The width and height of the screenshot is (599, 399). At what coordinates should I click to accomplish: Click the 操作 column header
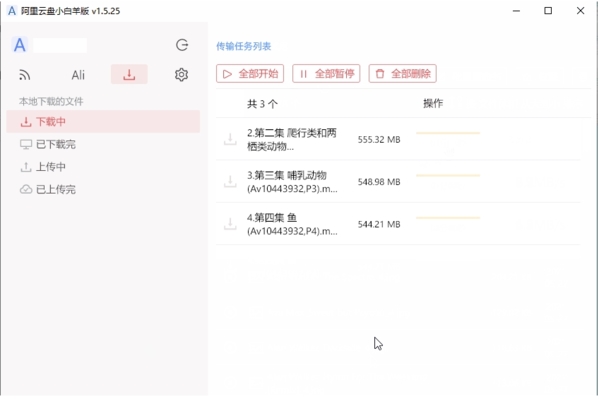[x=433, y=103]
